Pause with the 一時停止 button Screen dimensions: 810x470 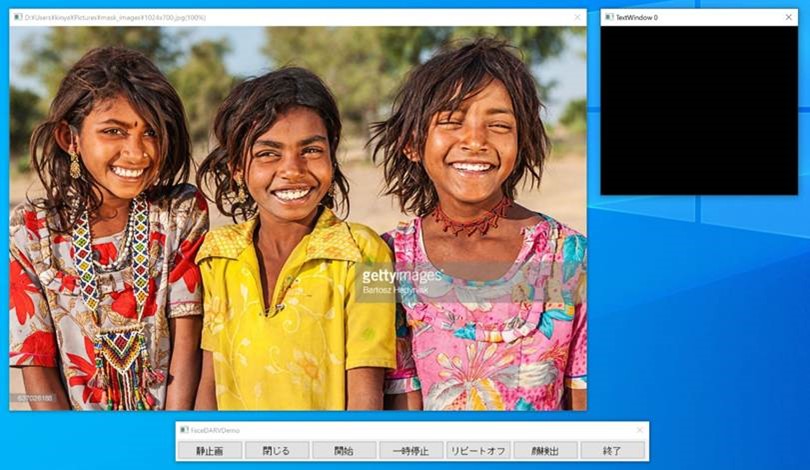click(411, 450)
